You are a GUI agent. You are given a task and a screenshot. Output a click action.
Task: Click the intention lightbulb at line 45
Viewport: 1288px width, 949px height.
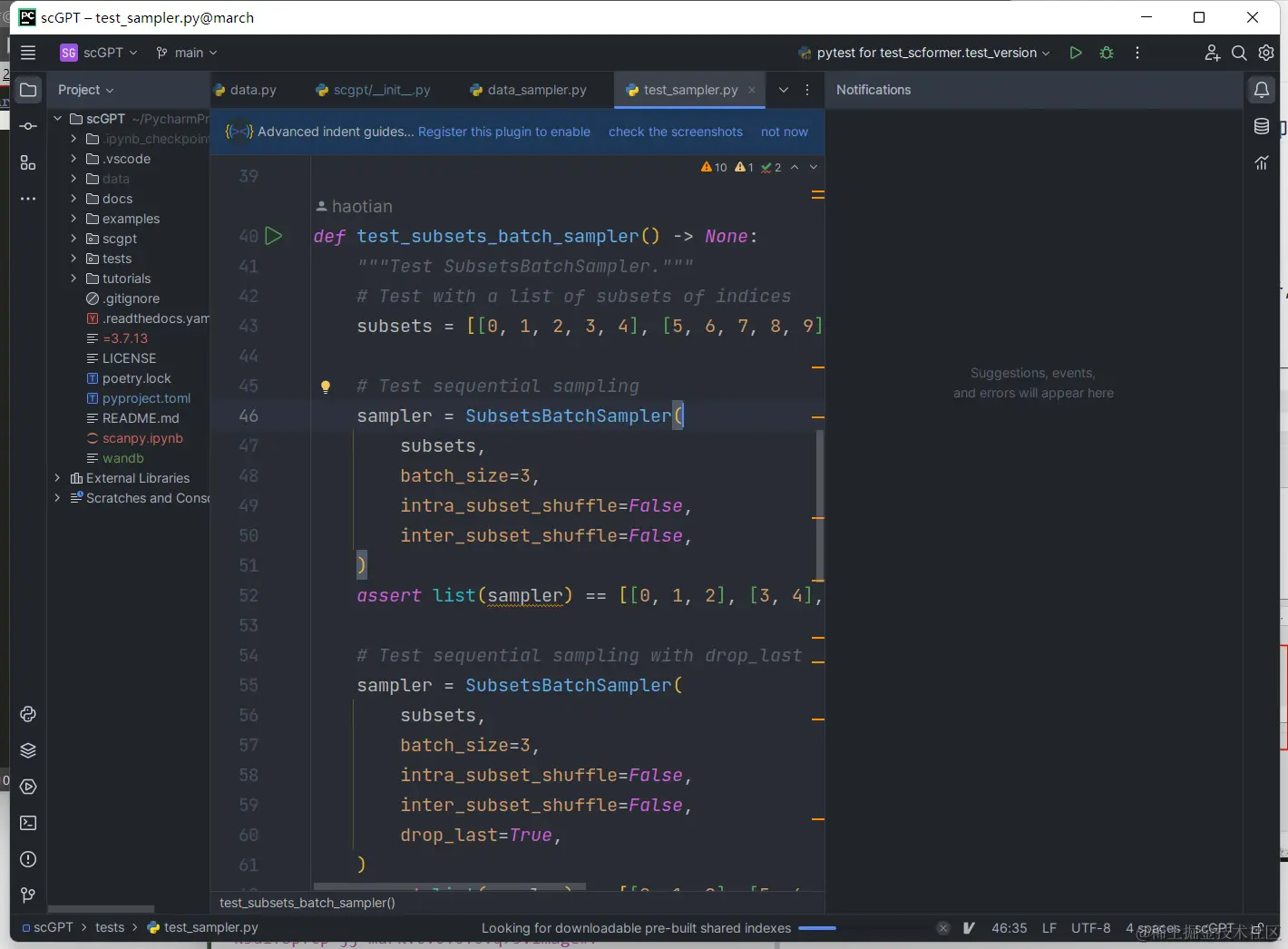(326, 386)
